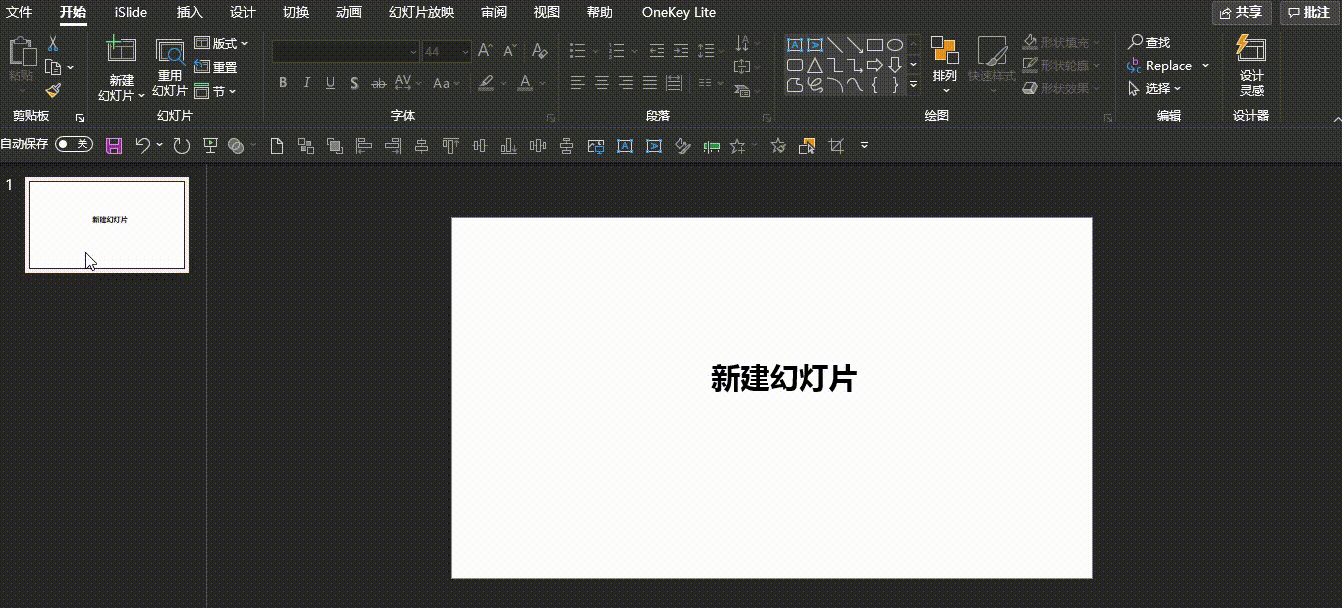The image size is (1342, 608).
Task: Click the blank new document icon
Action: [x=278, y=146]
